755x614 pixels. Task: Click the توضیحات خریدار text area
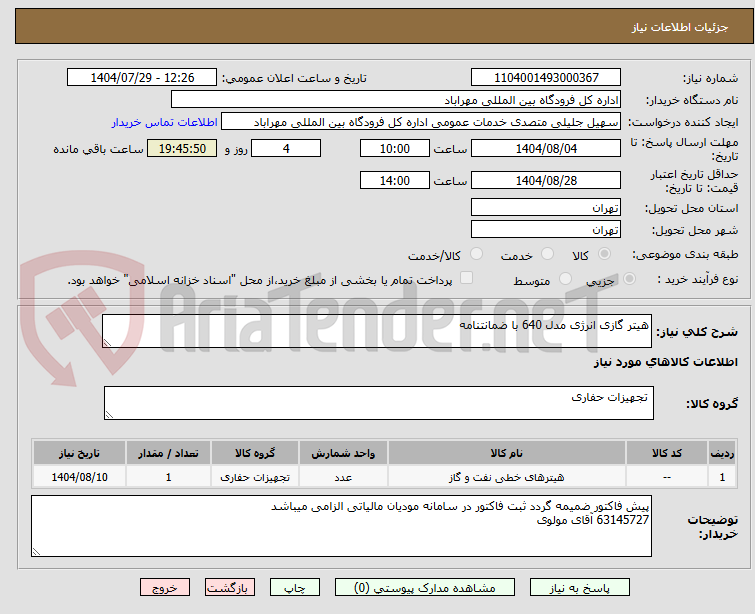point(341,526)
